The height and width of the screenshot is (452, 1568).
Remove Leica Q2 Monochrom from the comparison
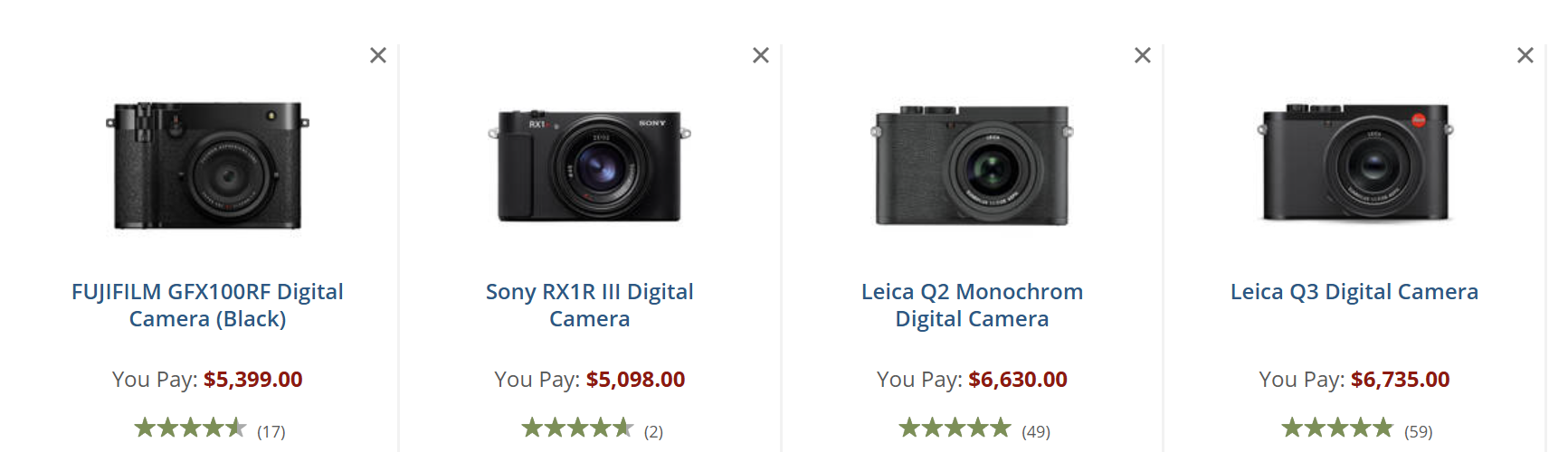coord(1143,56)
